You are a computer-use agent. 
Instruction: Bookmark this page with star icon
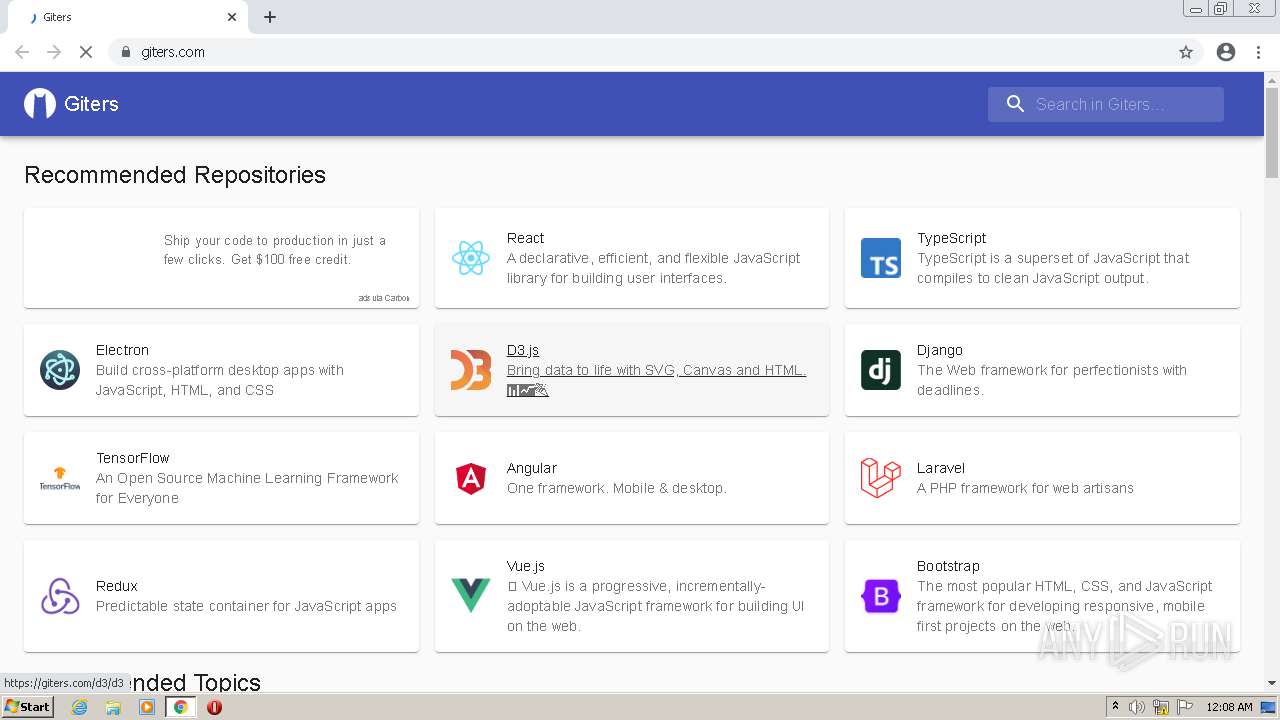pyautogui.click(x=1186, y=52)
